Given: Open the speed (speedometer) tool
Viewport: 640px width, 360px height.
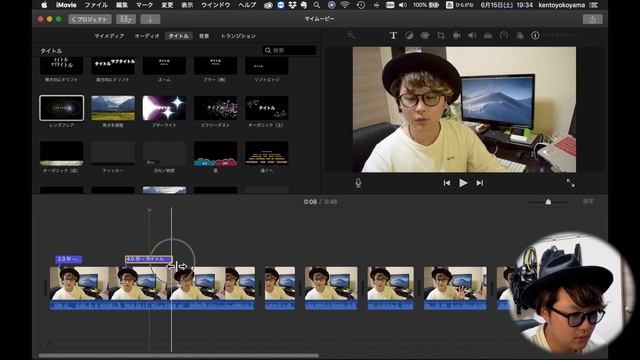Looking at the screenshot, I should 504,36.
